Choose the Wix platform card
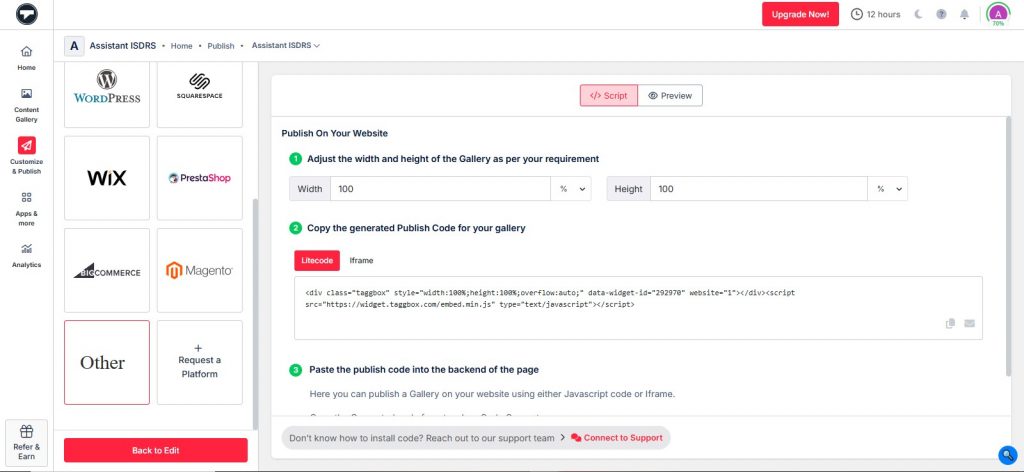The width and height of the screenshot is (1024, 472). (x=107, y=178)
